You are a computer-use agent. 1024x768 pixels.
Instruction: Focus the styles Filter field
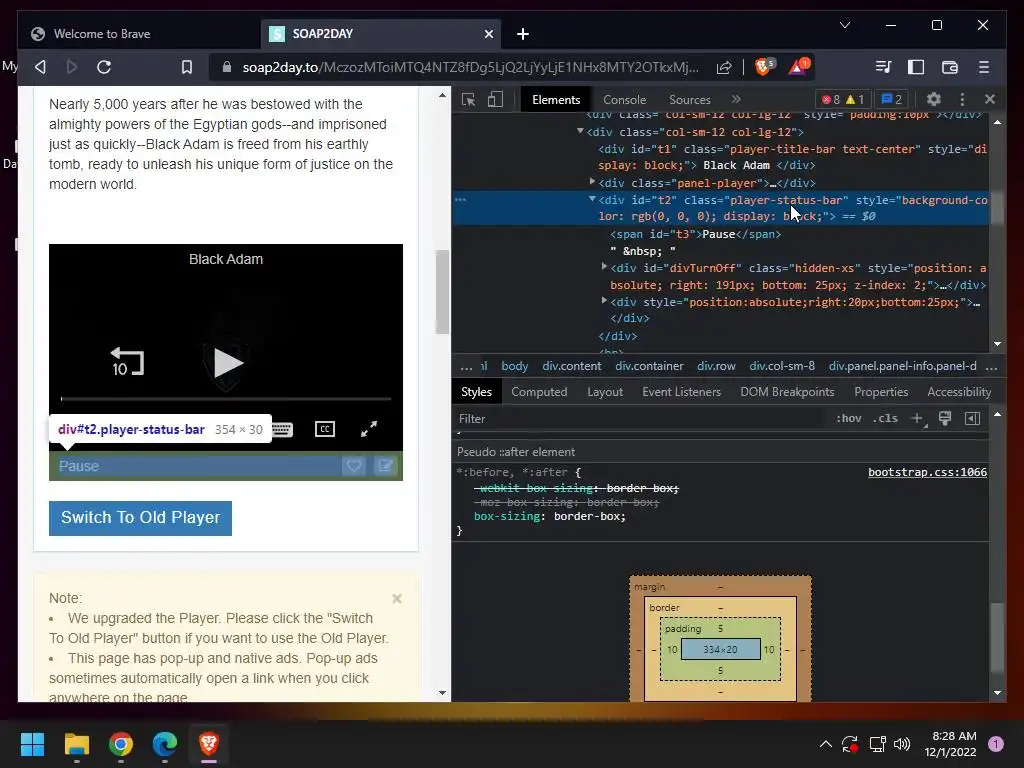point(640,419)
